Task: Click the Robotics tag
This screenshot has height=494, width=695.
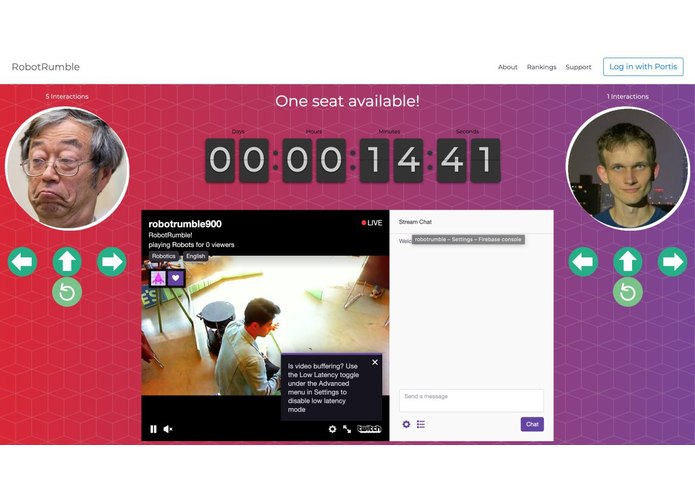Action: click(x=164, y=256)
